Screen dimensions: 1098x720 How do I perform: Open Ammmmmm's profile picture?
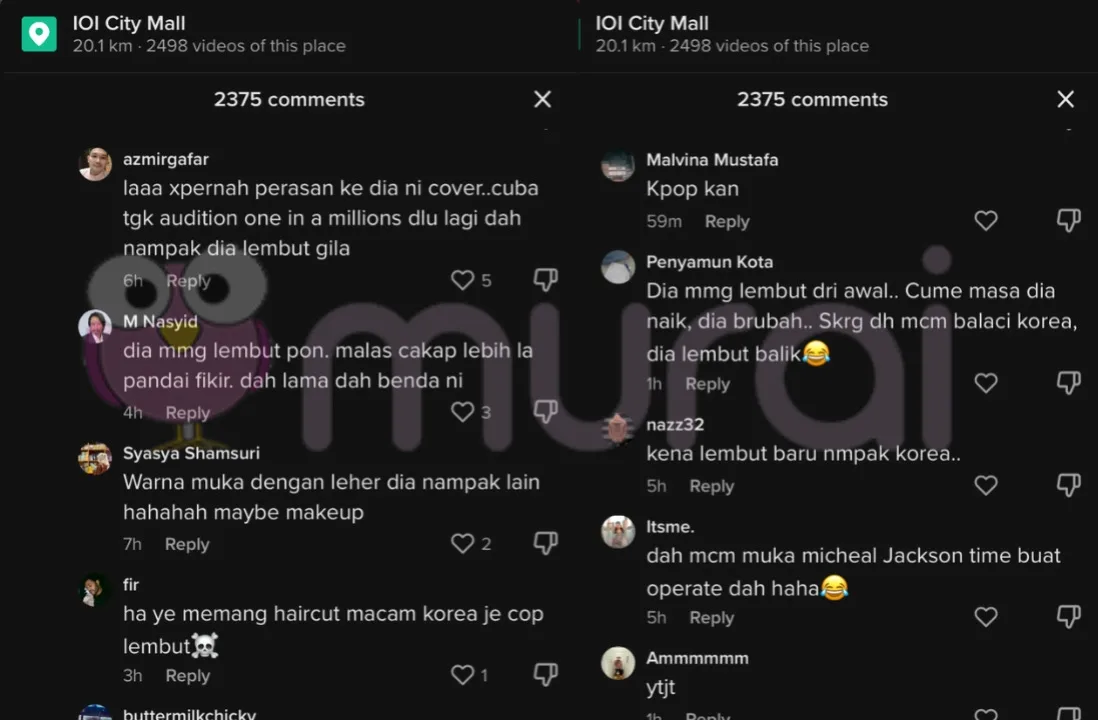[618, 663]
